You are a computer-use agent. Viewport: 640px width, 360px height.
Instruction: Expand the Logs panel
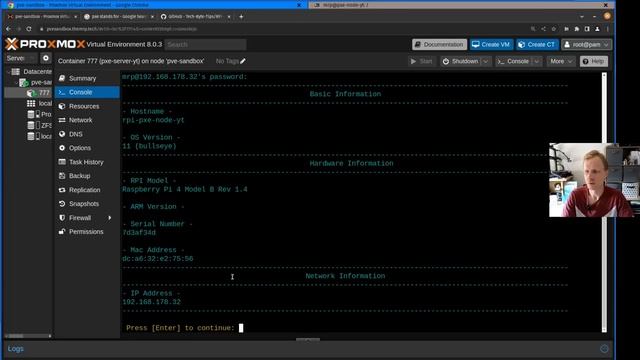point(16,349)
